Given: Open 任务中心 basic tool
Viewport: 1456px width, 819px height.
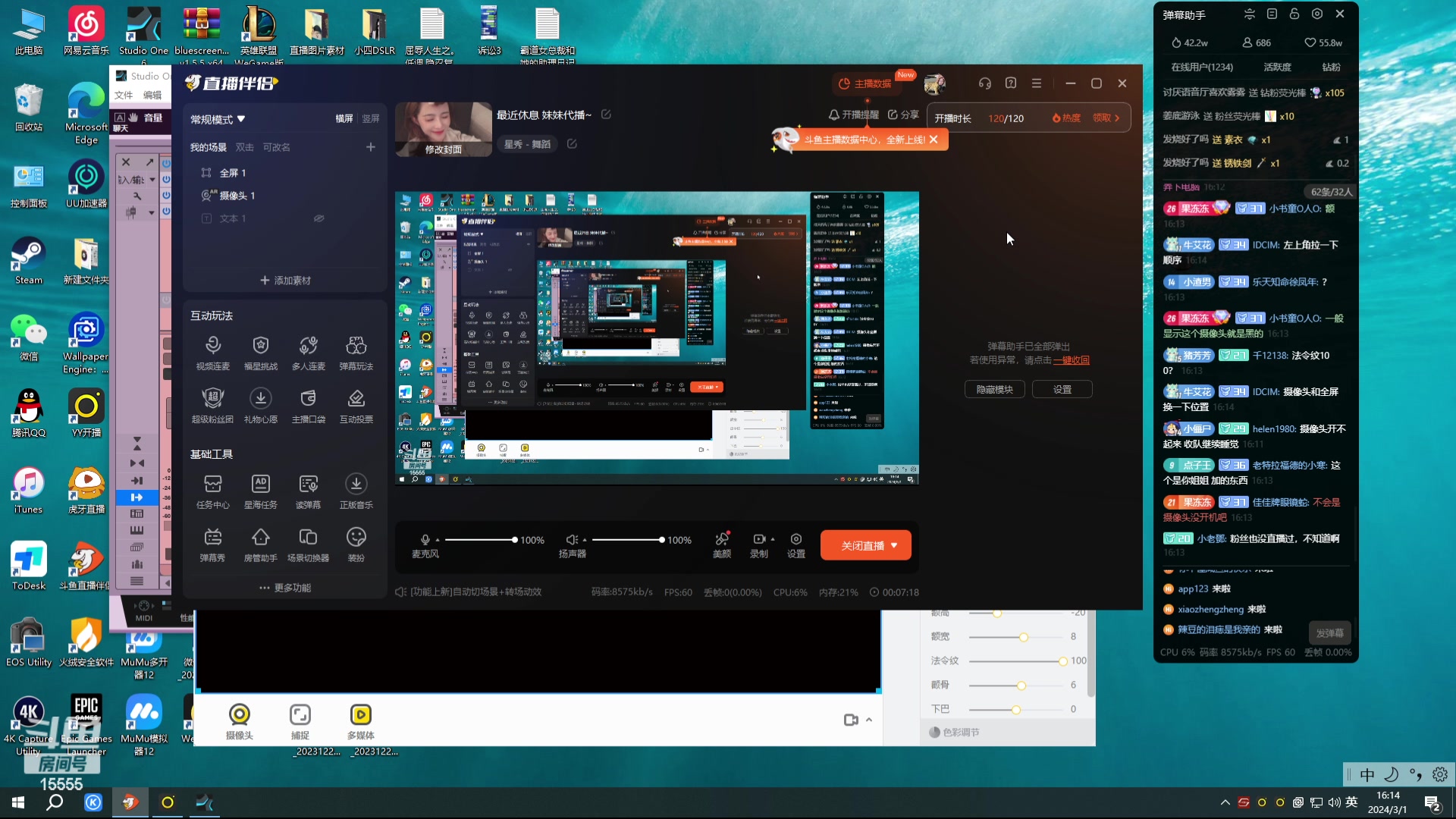Looking at the screenshot, I should (x=212, y=491).
